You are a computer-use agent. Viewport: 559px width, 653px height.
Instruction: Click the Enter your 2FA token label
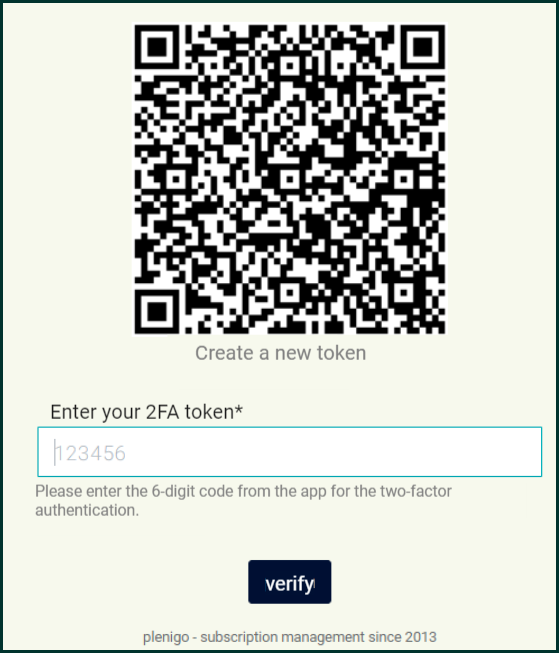point(146,412)
